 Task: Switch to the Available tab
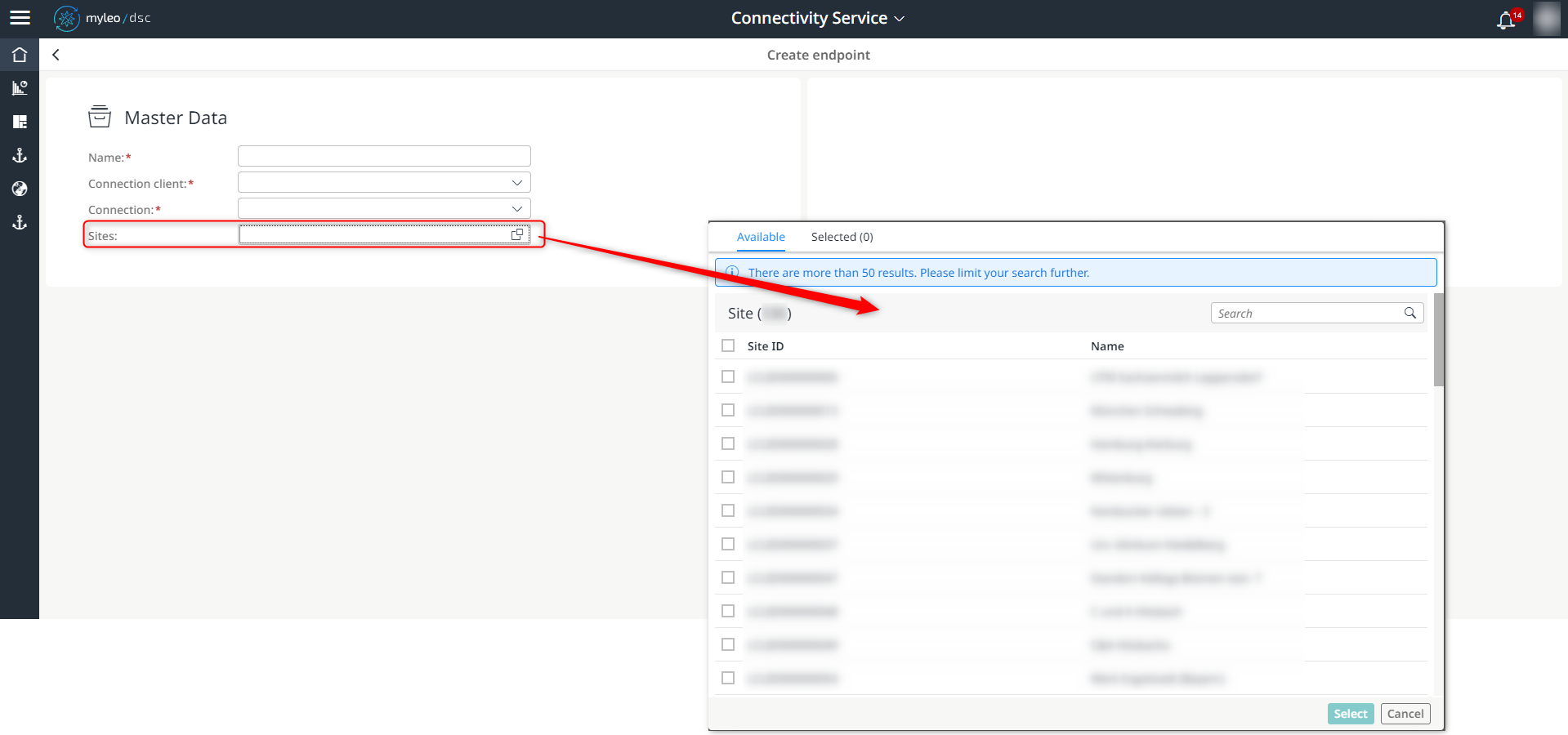pyautogui.click(x=760, y=237)
